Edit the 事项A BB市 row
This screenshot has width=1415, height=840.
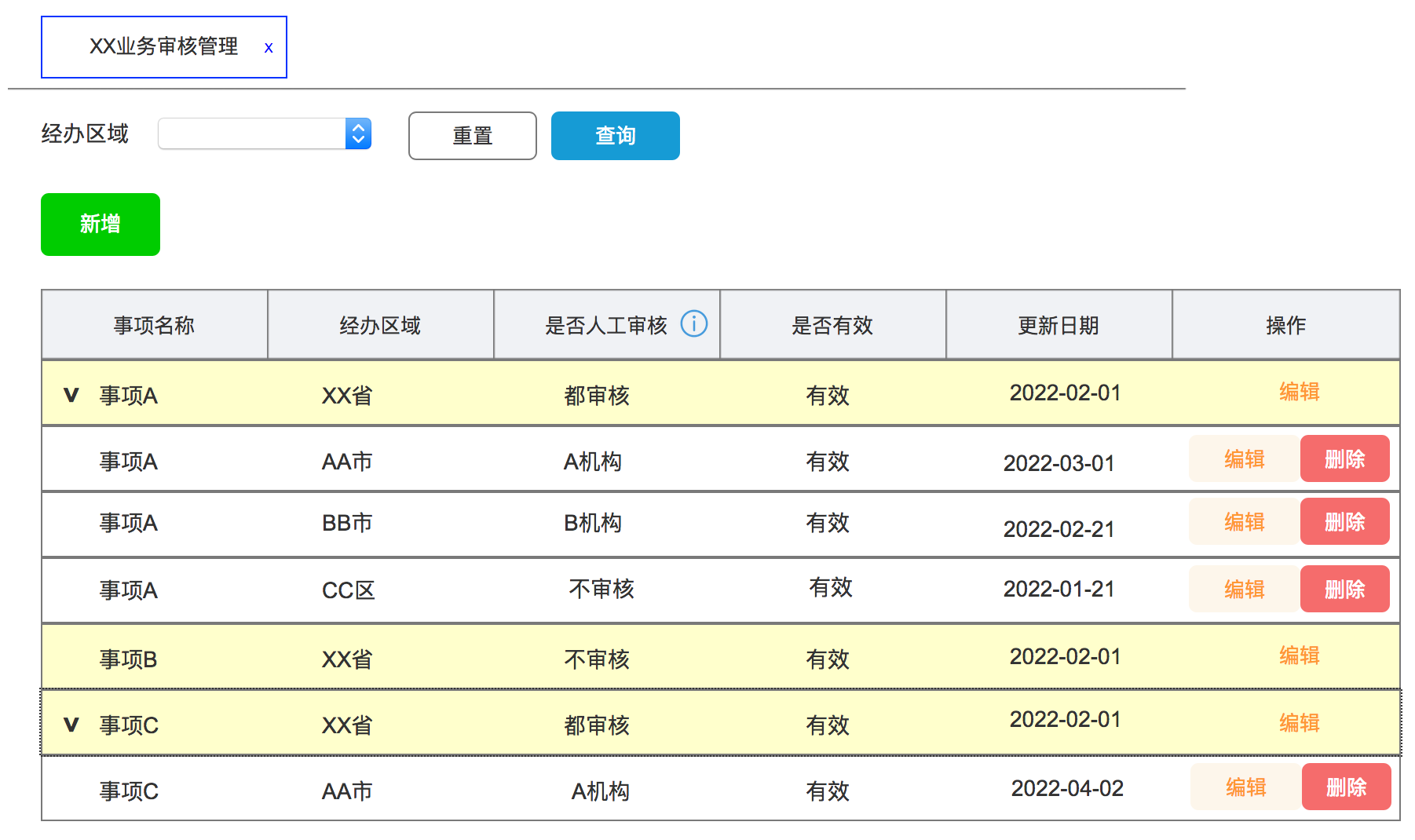(1245, 521)
